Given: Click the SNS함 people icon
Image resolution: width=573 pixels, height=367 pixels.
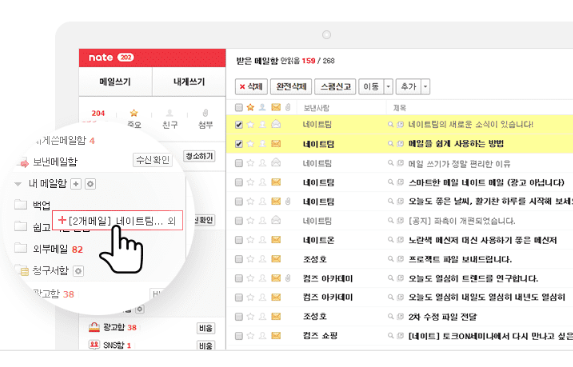Looking at the screenshot, I should tap(94, 344).
